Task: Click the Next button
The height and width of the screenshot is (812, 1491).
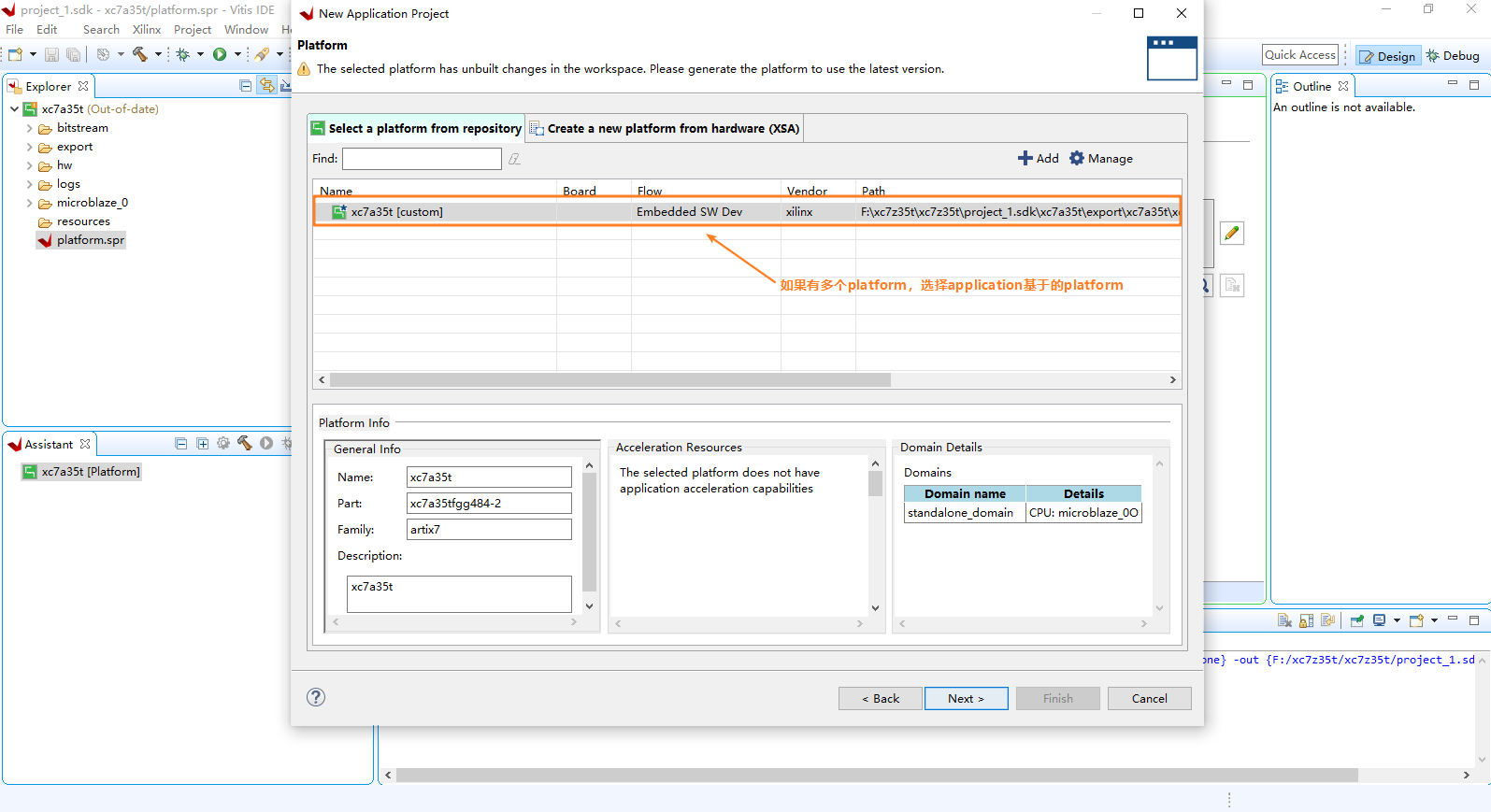Action: 966,698
